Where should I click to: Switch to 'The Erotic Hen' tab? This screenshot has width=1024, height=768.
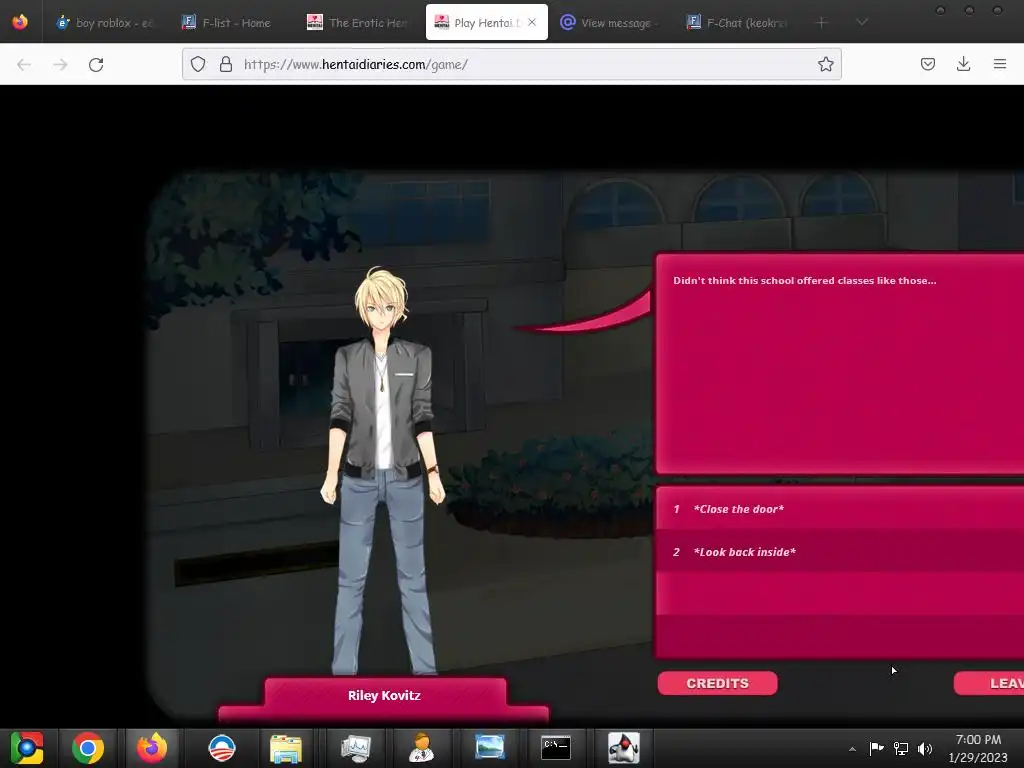coord(357,23)
